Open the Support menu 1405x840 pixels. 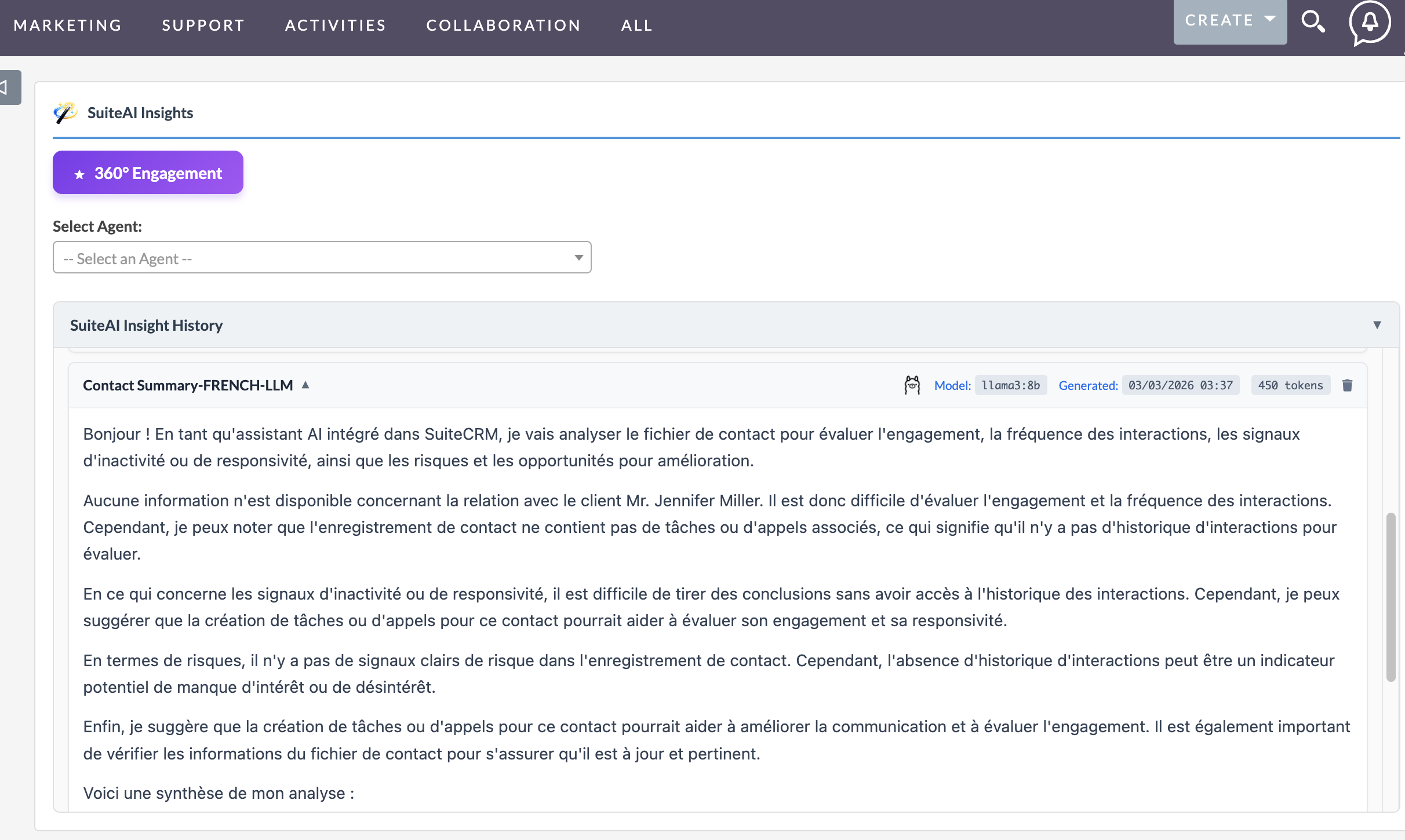(x=203, y=25)
